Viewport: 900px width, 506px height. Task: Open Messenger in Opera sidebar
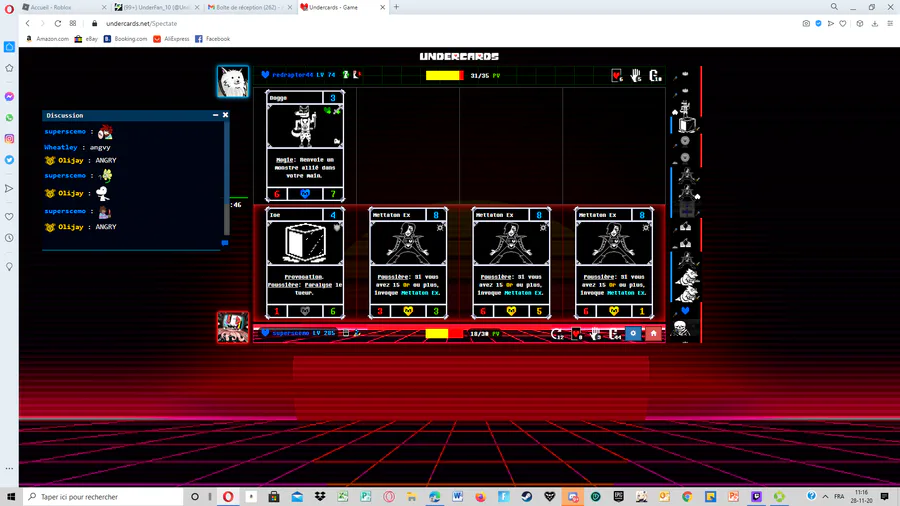pos(9,96)
